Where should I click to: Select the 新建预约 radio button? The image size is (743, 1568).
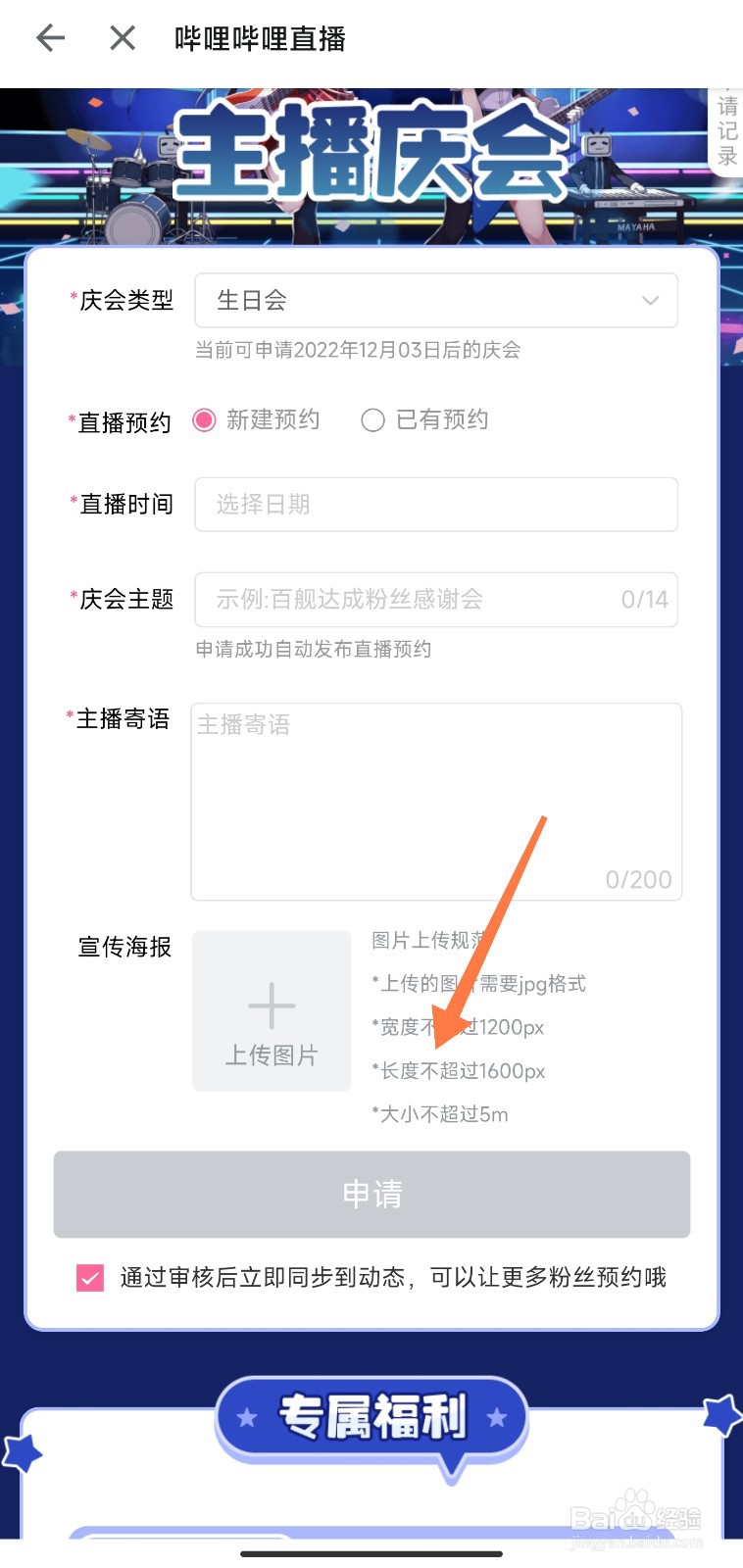[204, 420]
